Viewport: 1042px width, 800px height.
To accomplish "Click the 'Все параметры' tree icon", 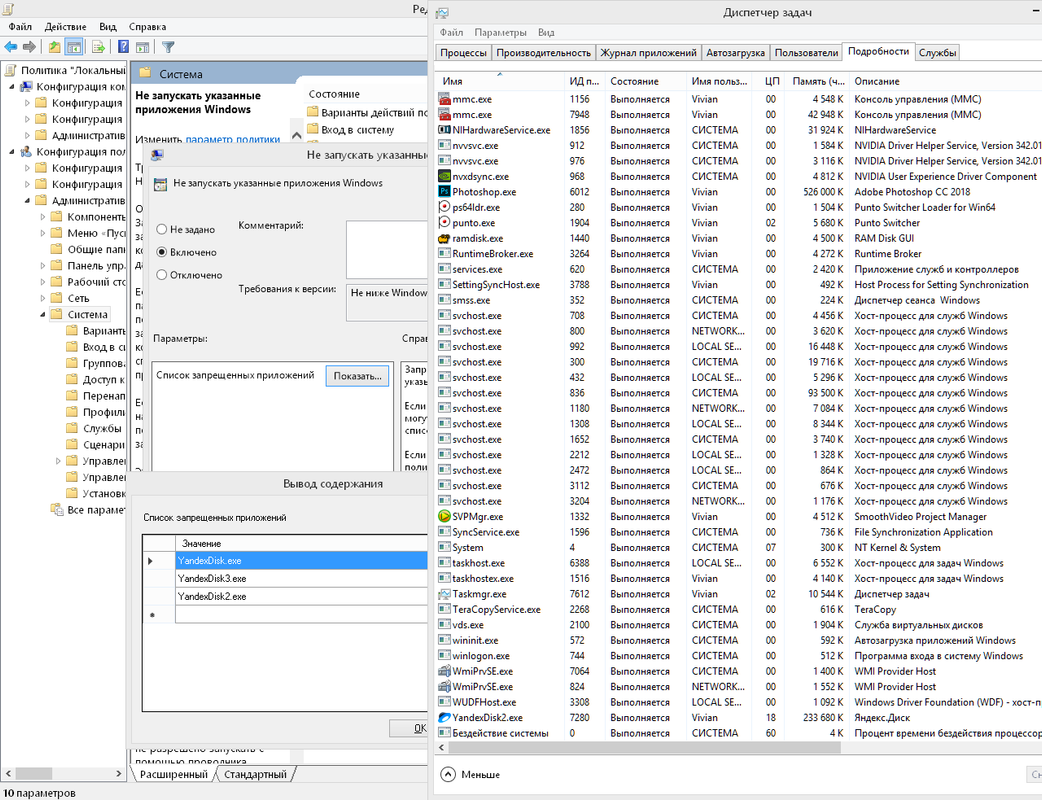I will (57, 510).
